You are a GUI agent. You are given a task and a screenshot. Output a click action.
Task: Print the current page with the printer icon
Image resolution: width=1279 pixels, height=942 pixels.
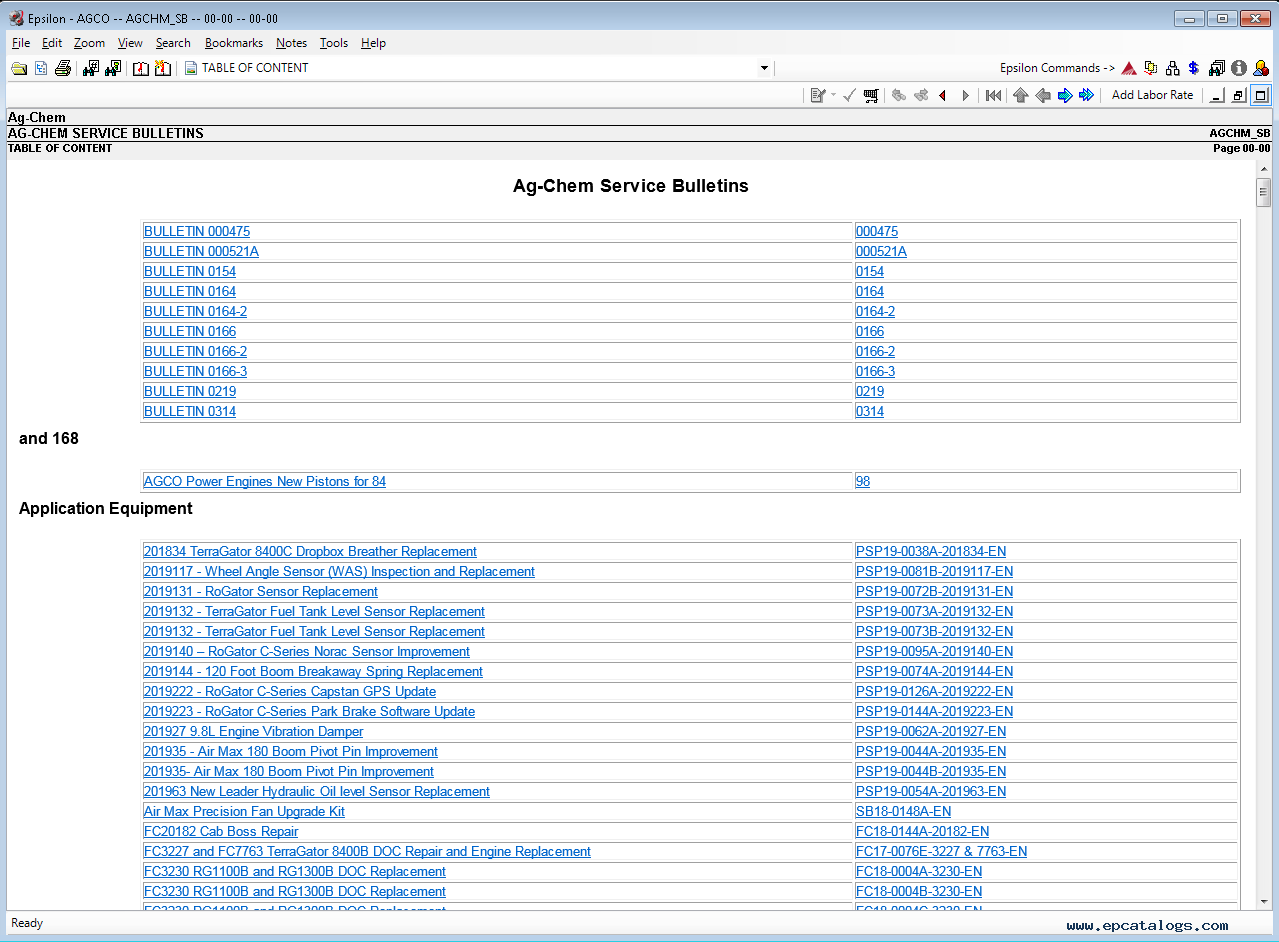(63, 68)
